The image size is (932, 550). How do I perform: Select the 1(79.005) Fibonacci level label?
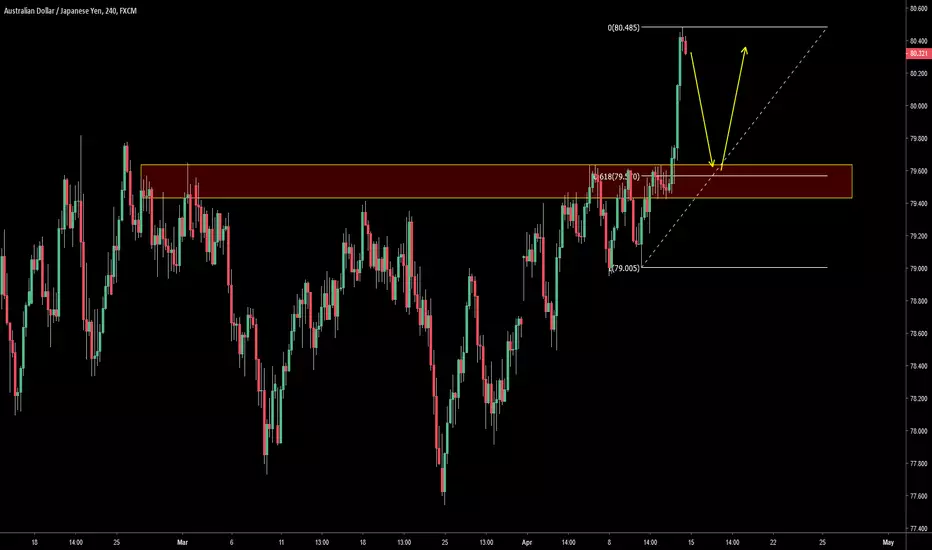[x=624, y=268]
